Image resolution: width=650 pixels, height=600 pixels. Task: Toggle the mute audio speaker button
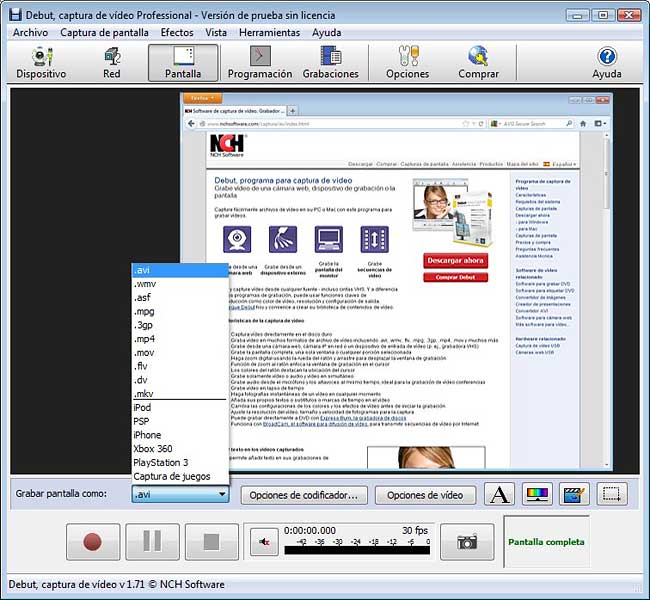click(x=264, y=541)
